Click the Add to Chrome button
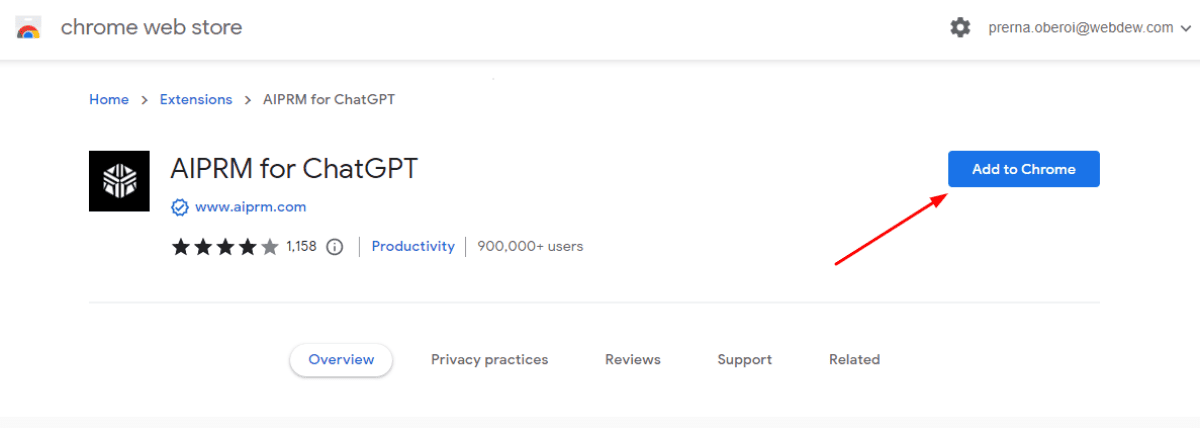This screenshot has width=1200, height=428. tap(1023, 169)
